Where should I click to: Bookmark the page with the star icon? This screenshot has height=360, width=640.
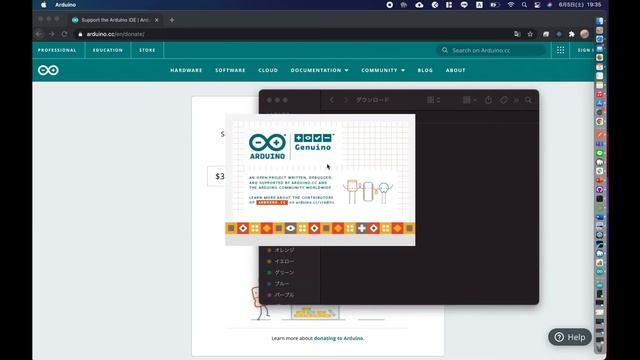point(530,34)
